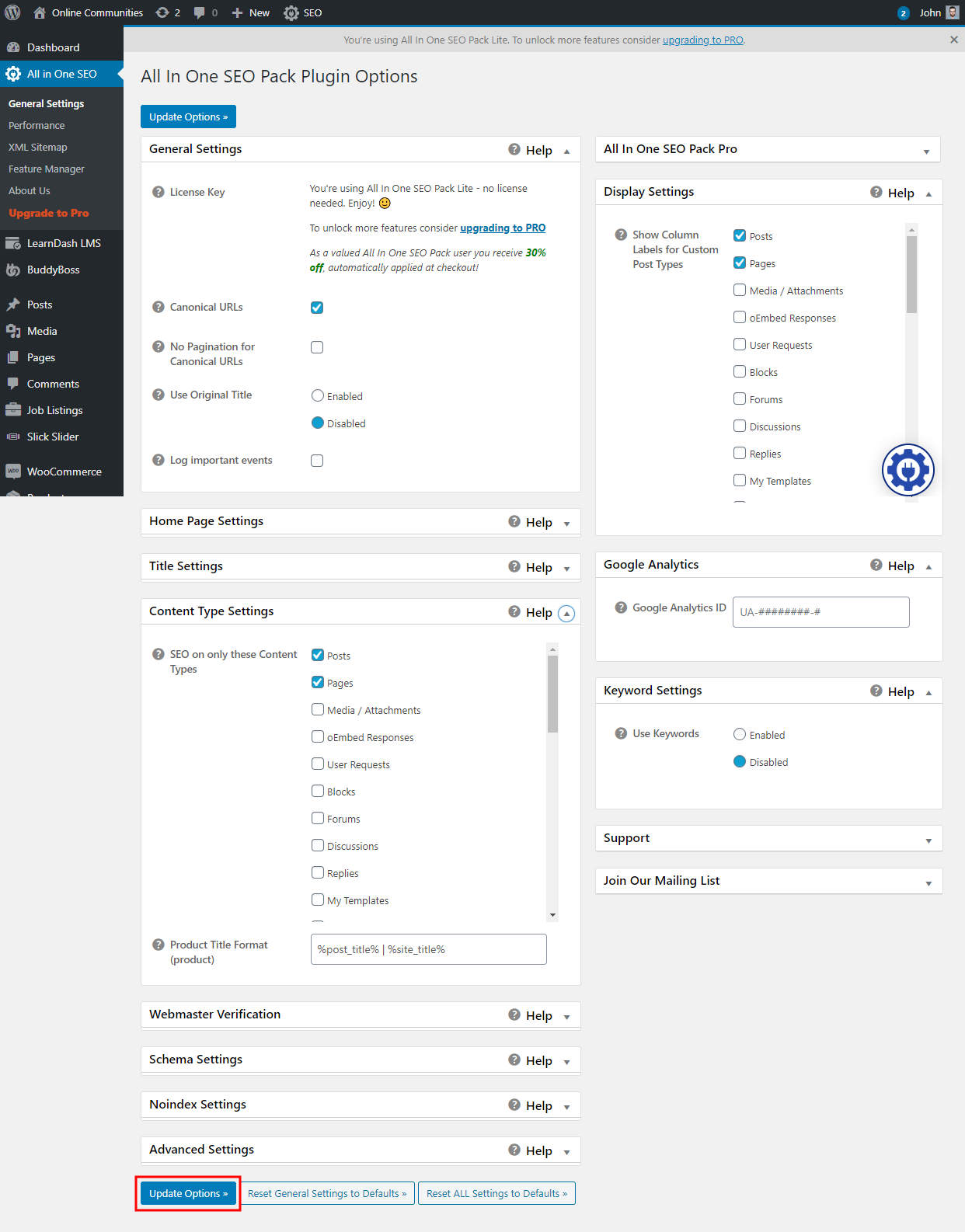
Task: Click Reset ALL Settings to Defaults
Action: coord(496,1193)
